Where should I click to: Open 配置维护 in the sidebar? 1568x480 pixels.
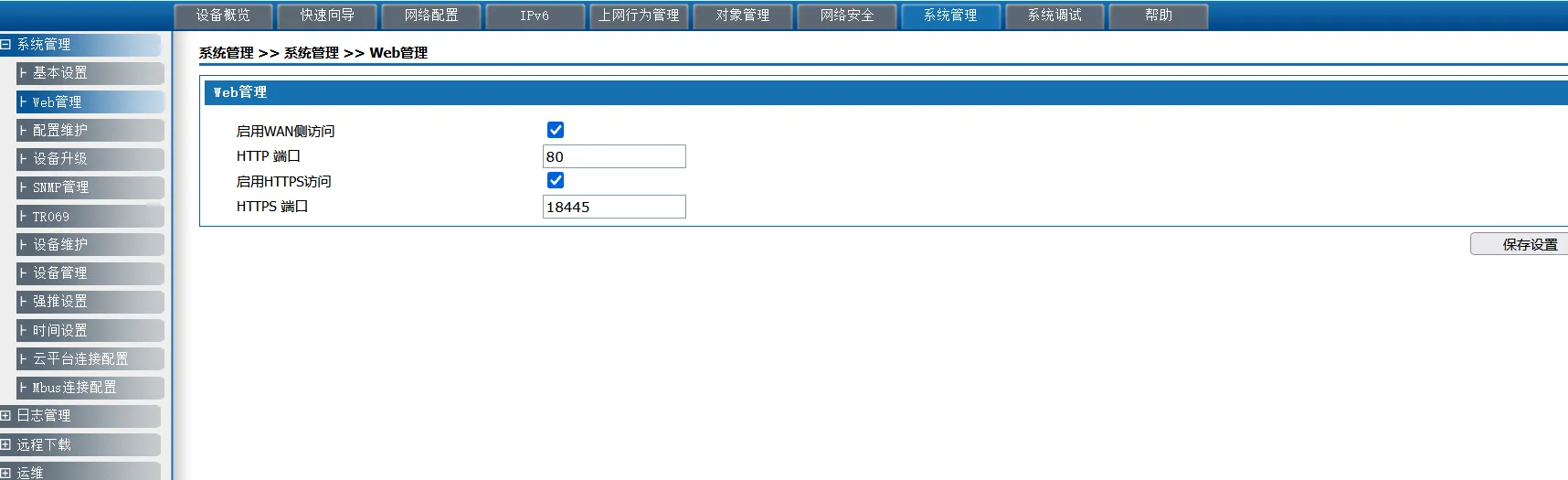click(x=90, y=130)
